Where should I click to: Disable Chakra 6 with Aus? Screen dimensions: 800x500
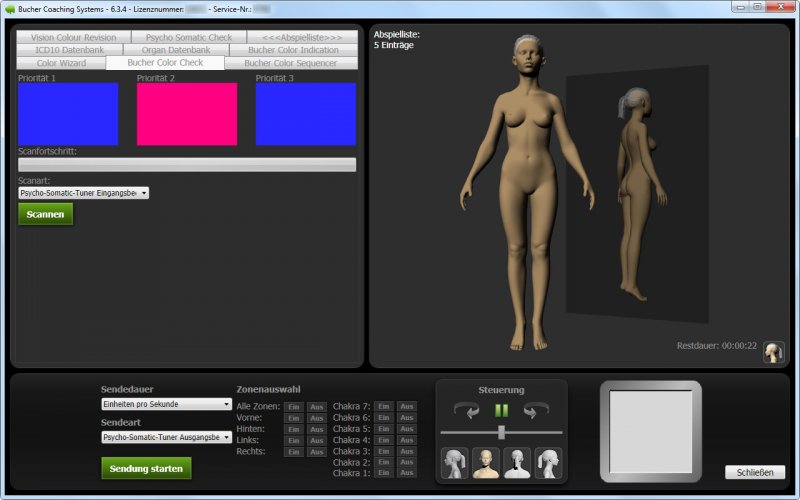click(x=407, y=417)
